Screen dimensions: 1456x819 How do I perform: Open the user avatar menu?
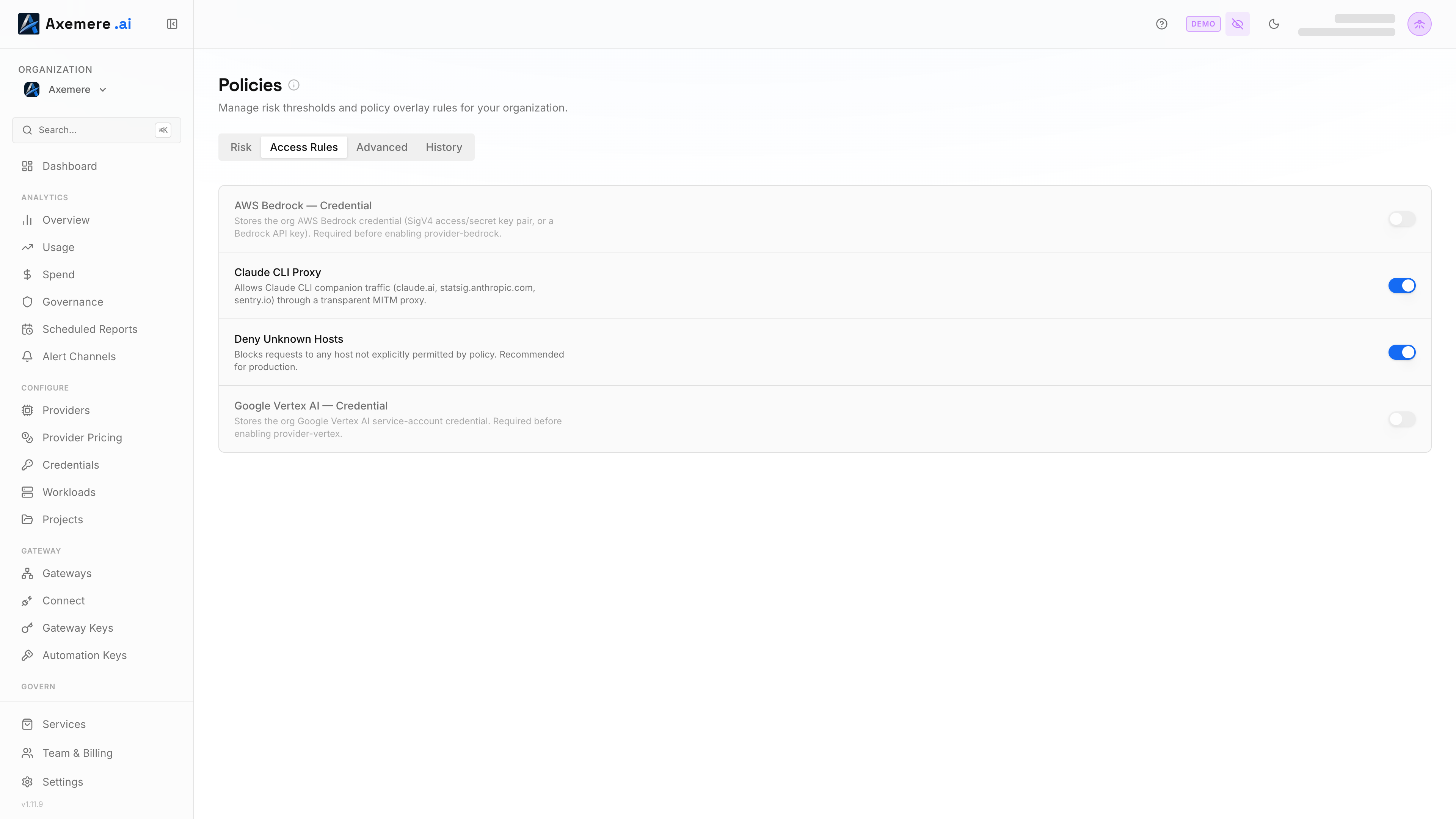1419,24
